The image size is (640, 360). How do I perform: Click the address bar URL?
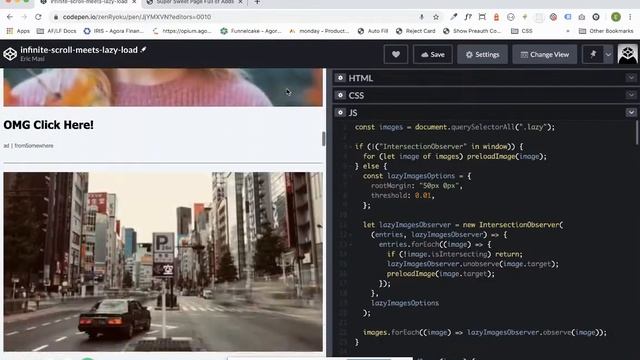[137, 17]
